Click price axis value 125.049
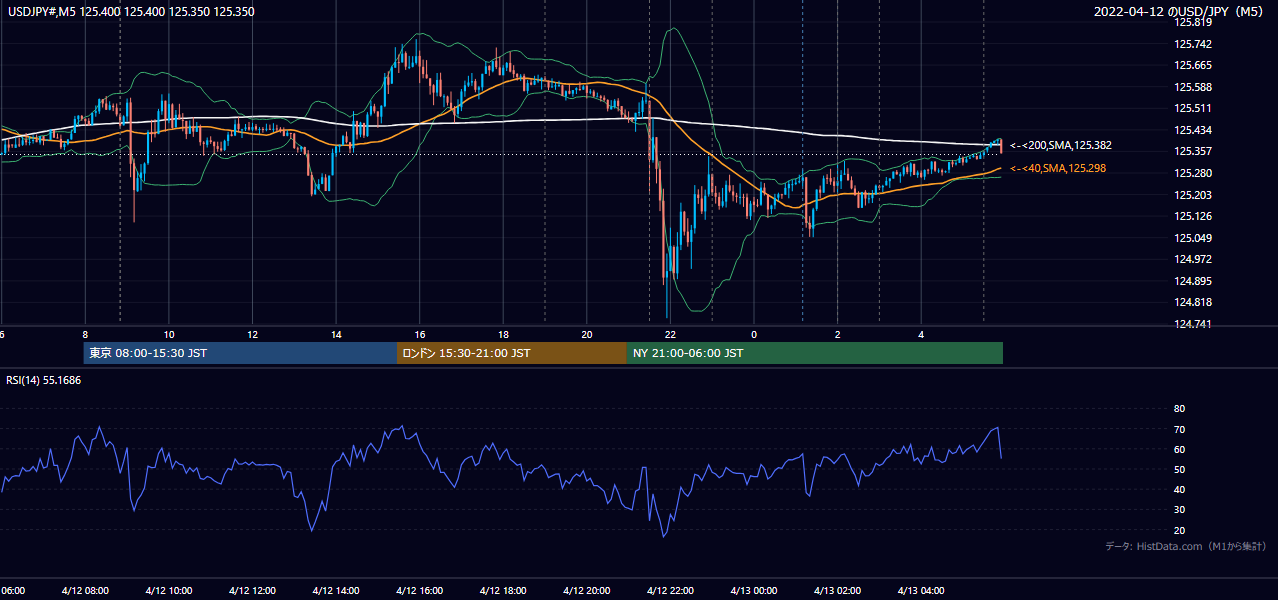Viewport: 1278px width, 600px height. [x=1193, y=238]
